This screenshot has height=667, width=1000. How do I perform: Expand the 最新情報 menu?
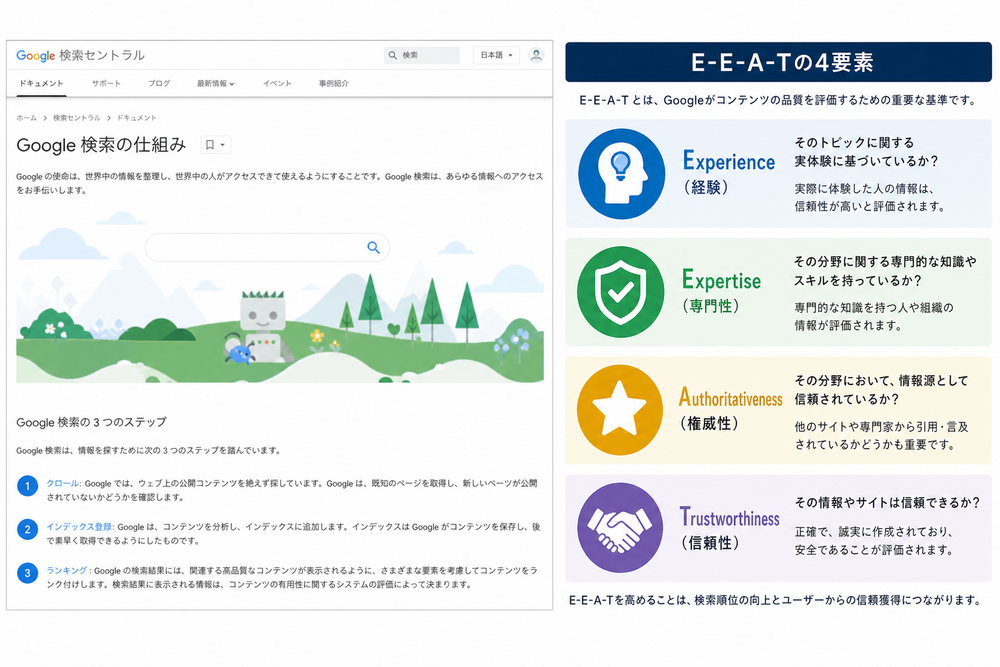pyautogui.click(x=216, y=84)
